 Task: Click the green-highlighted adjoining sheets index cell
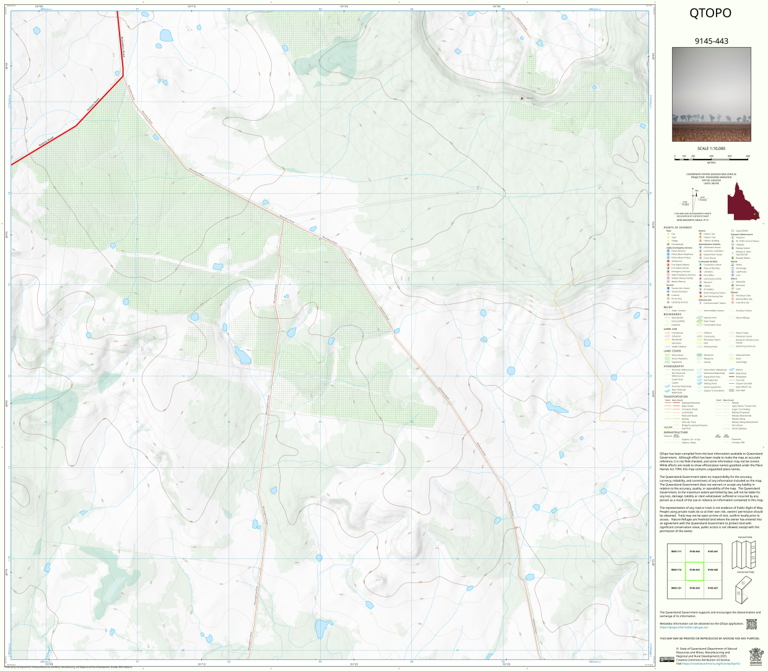[695, 571]
